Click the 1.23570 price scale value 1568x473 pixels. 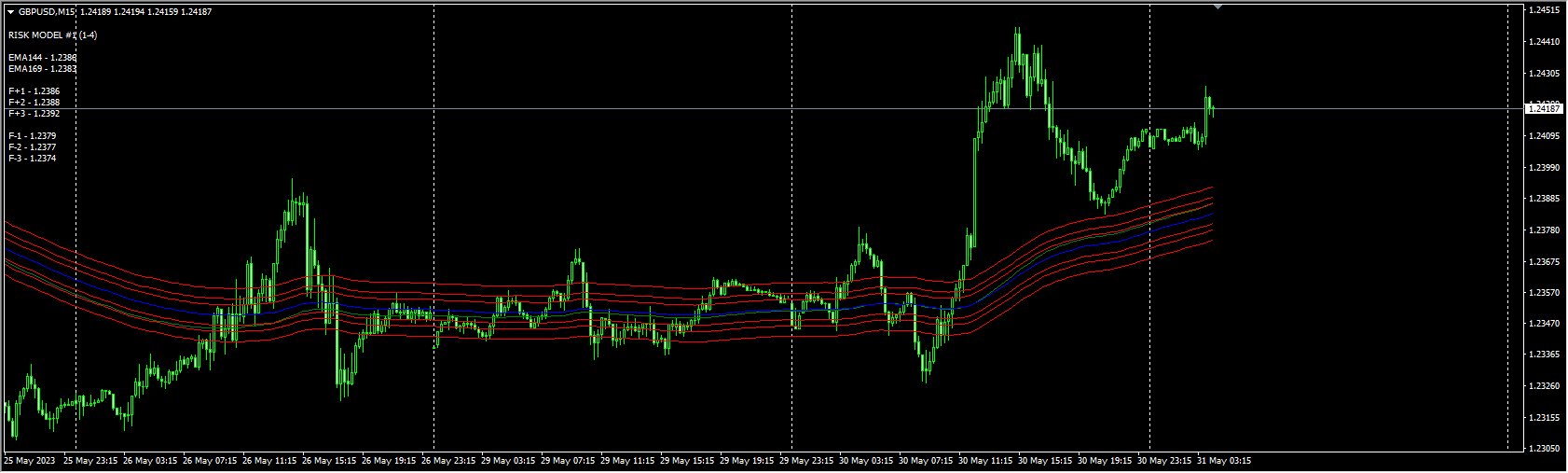(1544, 293)
